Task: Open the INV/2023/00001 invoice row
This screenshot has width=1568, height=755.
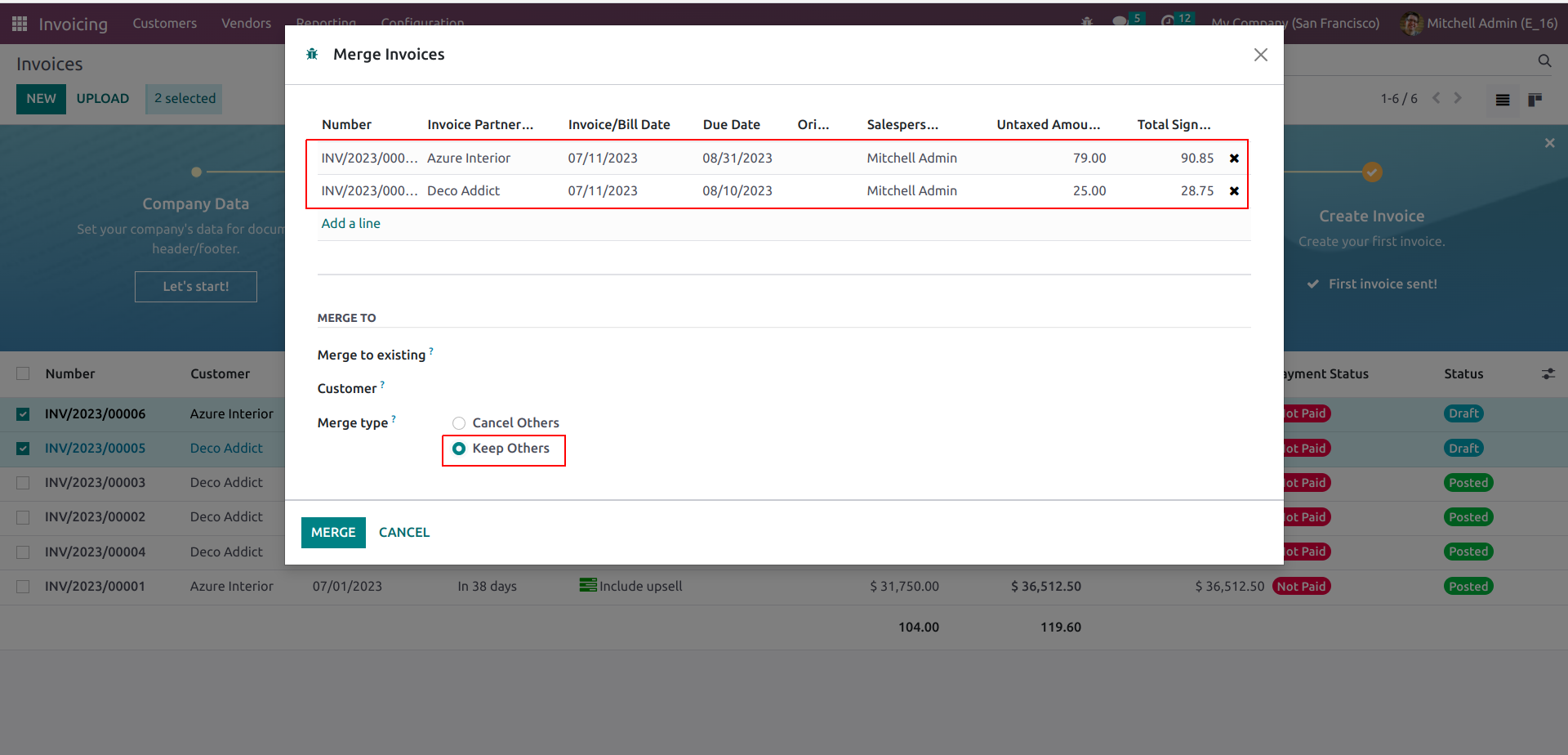Action: click(x=784, y=587)
